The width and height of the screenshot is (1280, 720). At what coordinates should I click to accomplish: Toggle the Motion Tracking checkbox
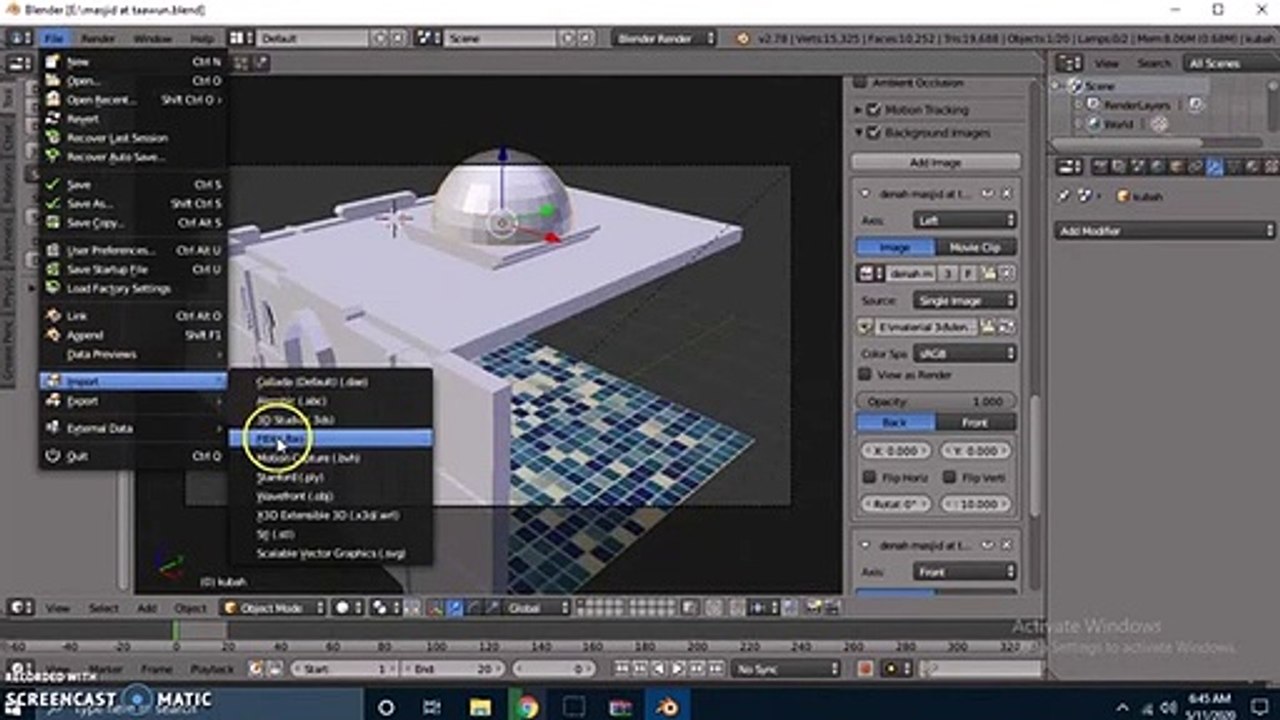point(873,110)
